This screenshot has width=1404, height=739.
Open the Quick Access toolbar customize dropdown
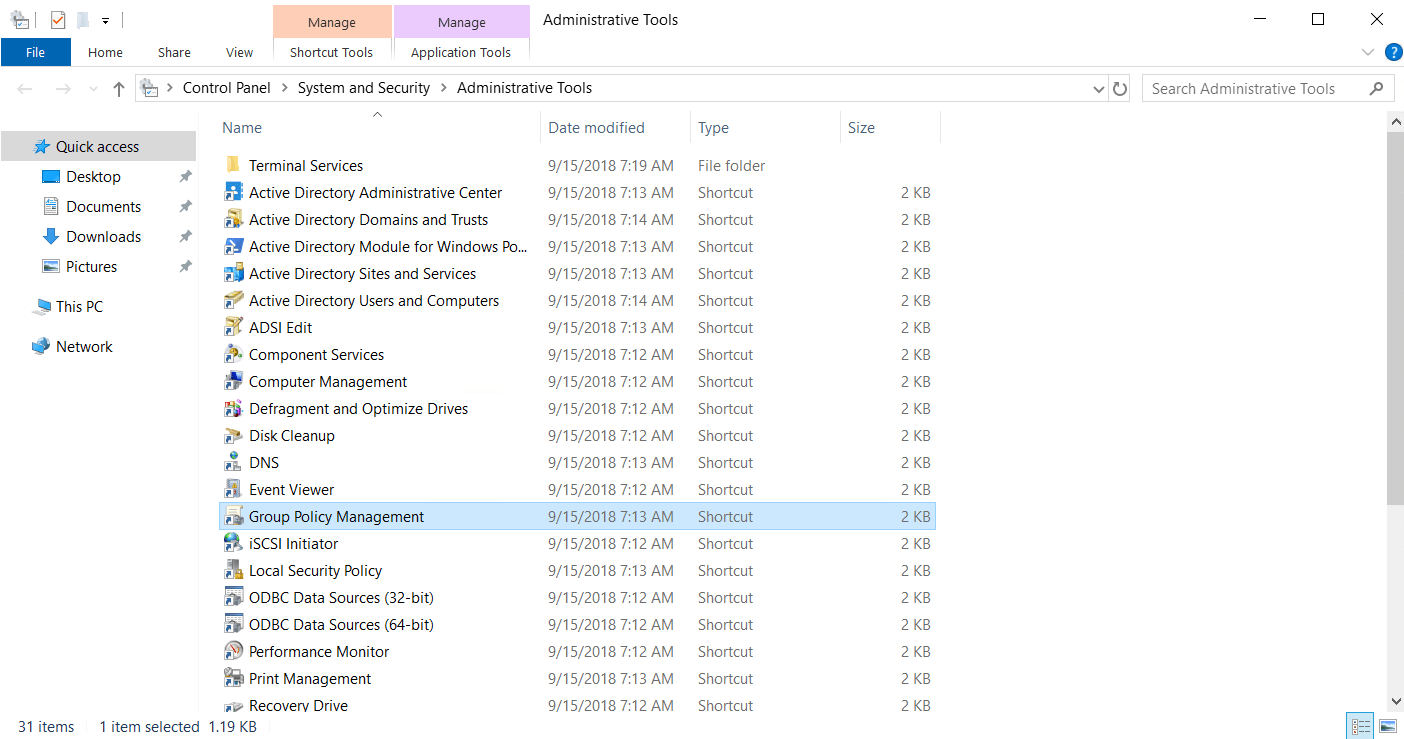tap(105, 20)
